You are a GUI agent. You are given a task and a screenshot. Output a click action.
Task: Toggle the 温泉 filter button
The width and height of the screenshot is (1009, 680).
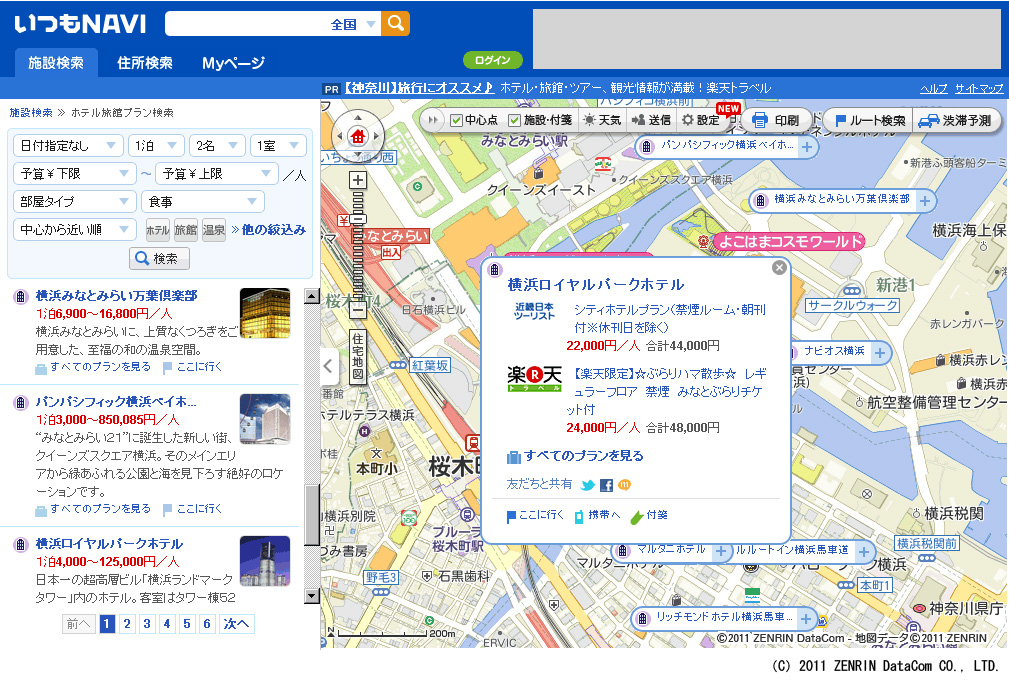pos(214,230)
